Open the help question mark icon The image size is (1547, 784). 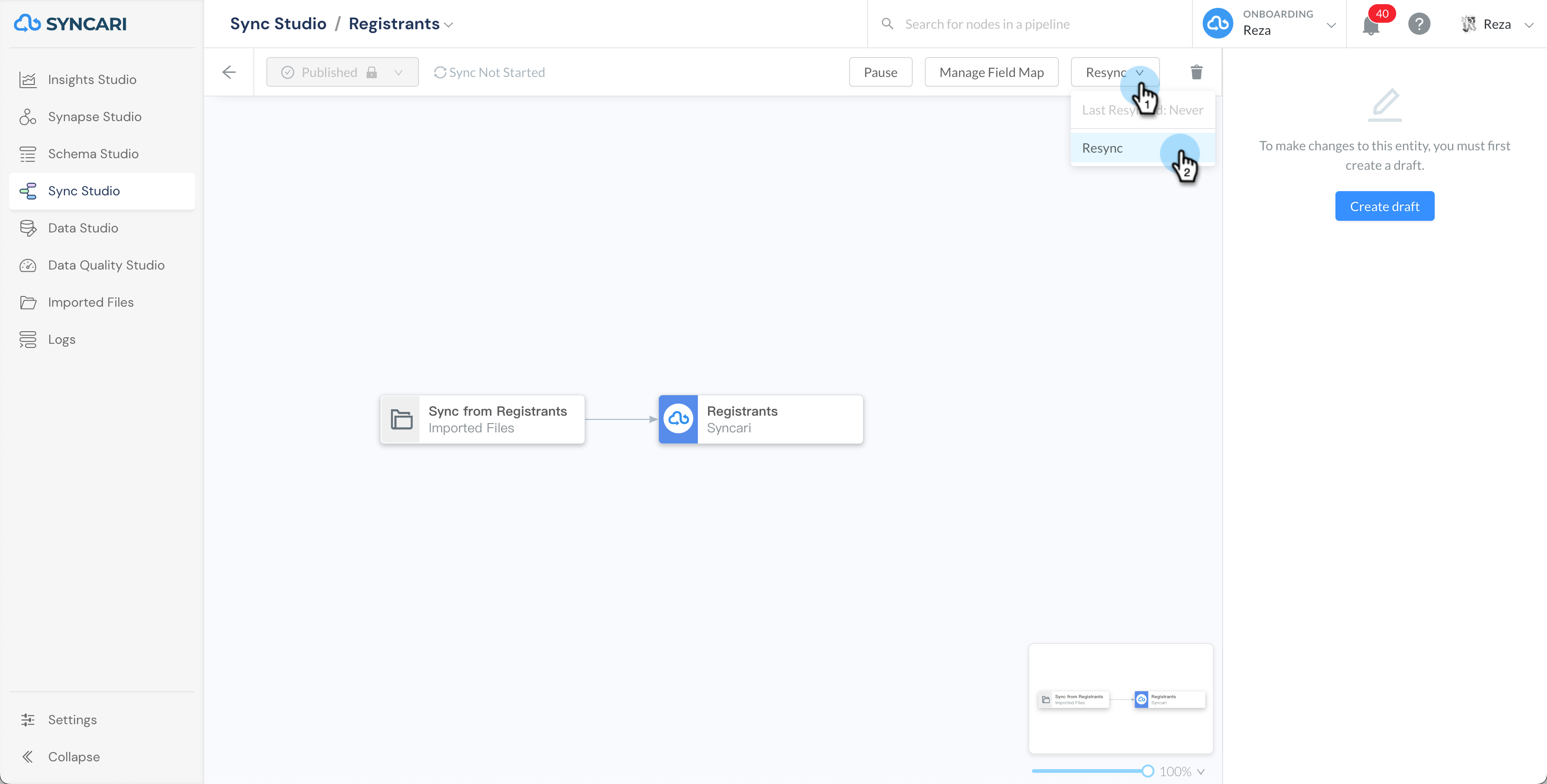pyautogui.click(x=1419, y=24)
